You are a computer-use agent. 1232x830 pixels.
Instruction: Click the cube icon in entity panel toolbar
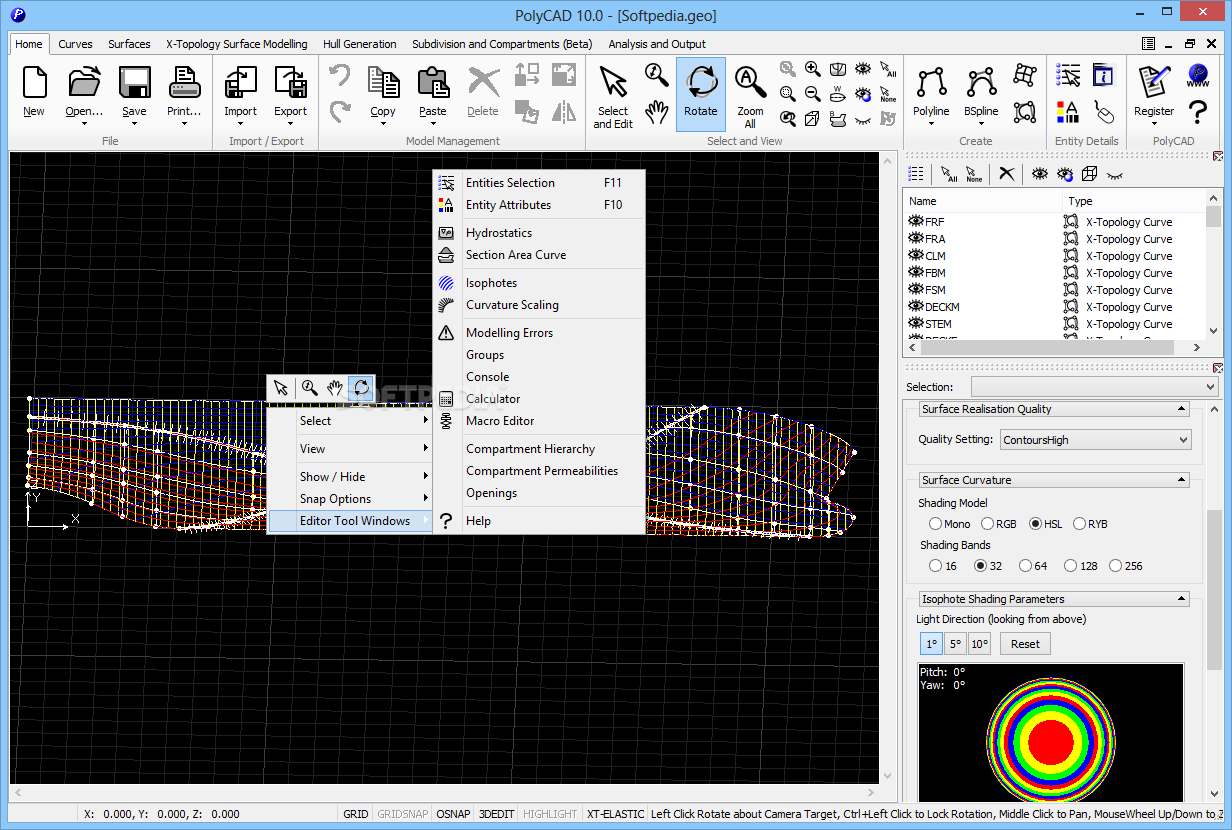(1089, 174)
